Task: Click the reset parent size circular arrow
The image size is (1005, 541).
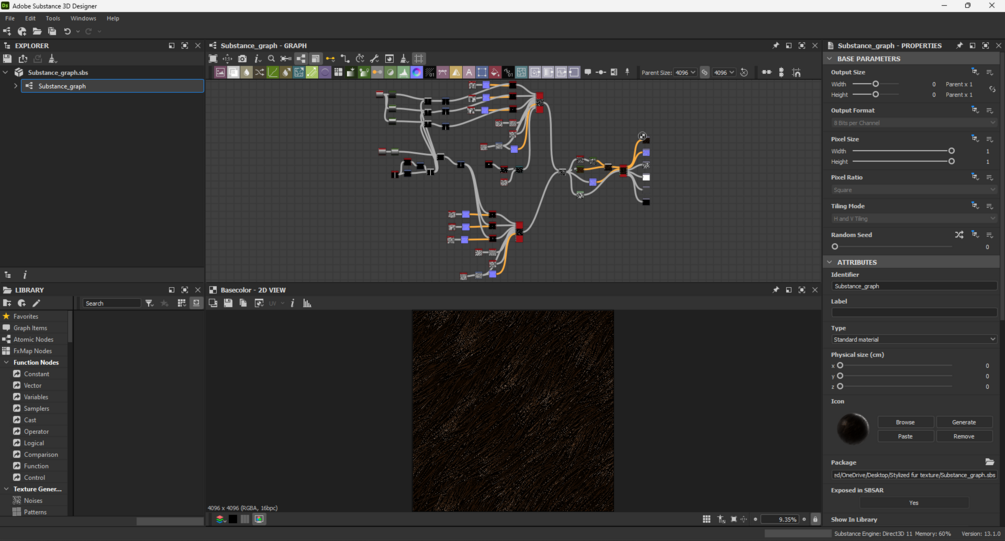Action: point(744,72)
